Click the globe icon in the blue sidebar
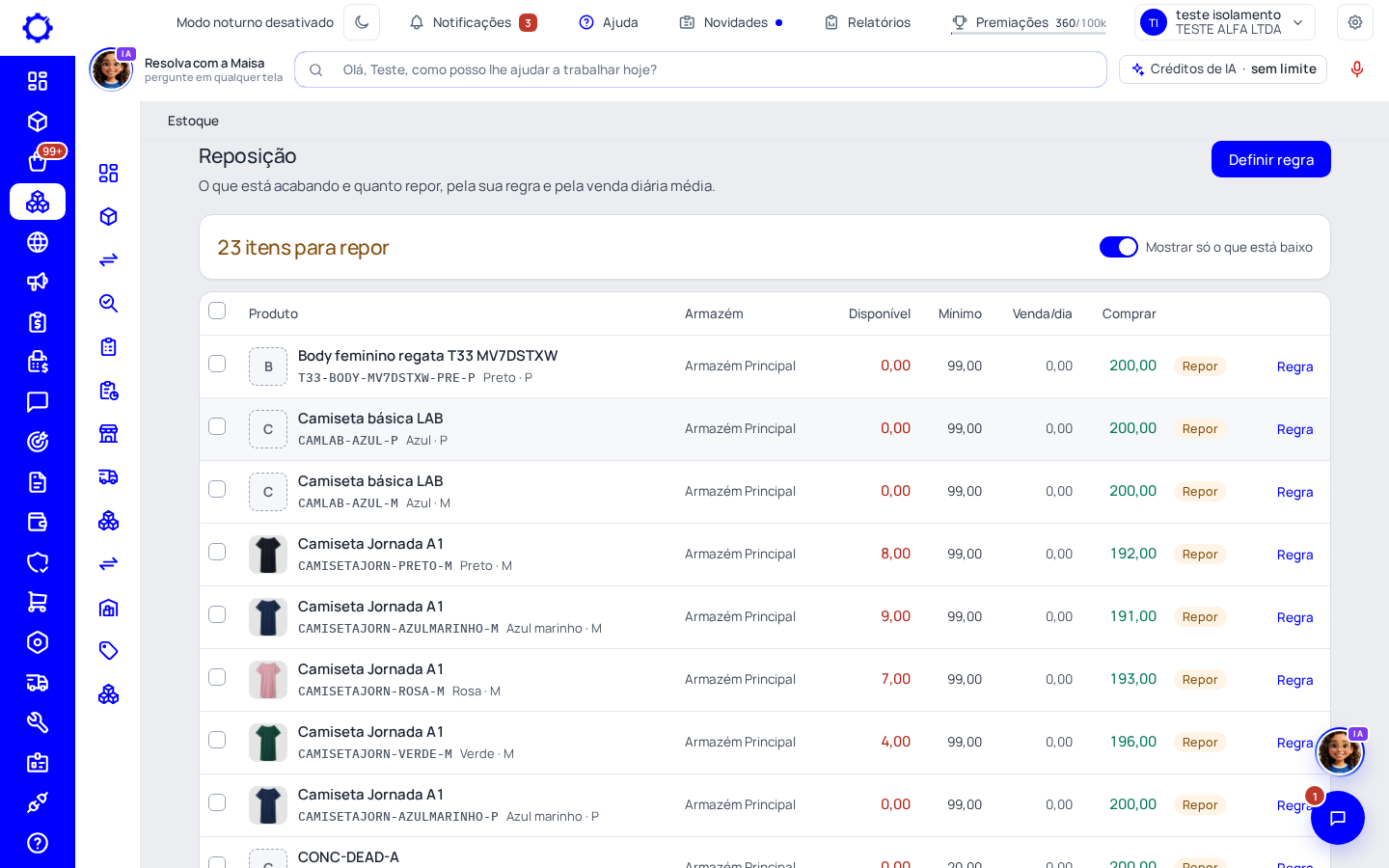This screenshot has width=1389, height=868. (x=38, y=242)
